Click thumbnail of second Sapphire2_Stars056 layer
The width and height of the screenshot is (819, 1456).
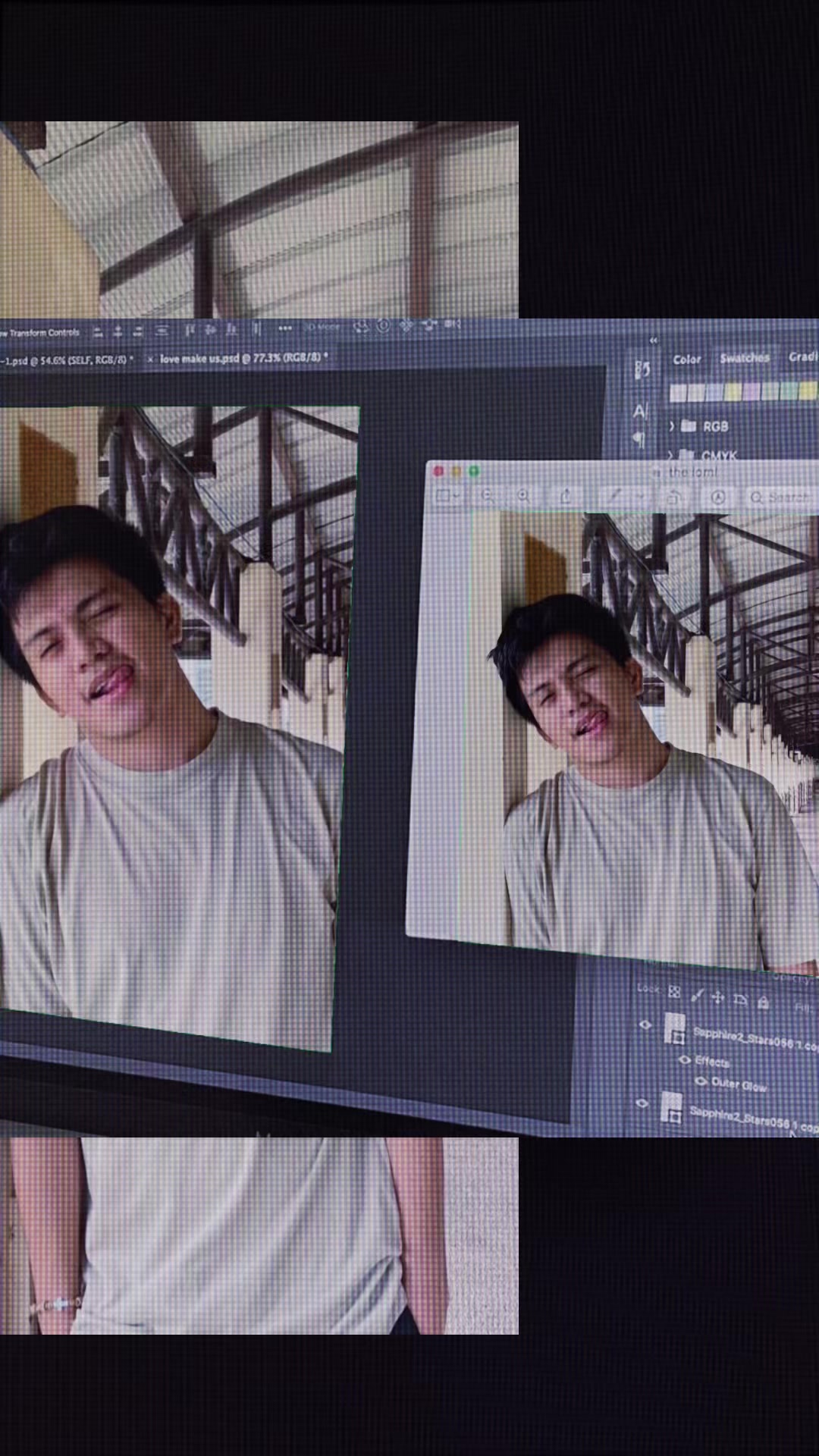[x=671, y=1107]
